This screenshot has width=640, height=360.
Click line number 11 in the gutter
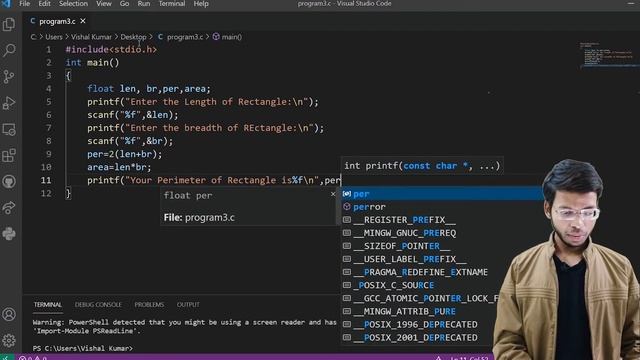[x=47, y=180]
